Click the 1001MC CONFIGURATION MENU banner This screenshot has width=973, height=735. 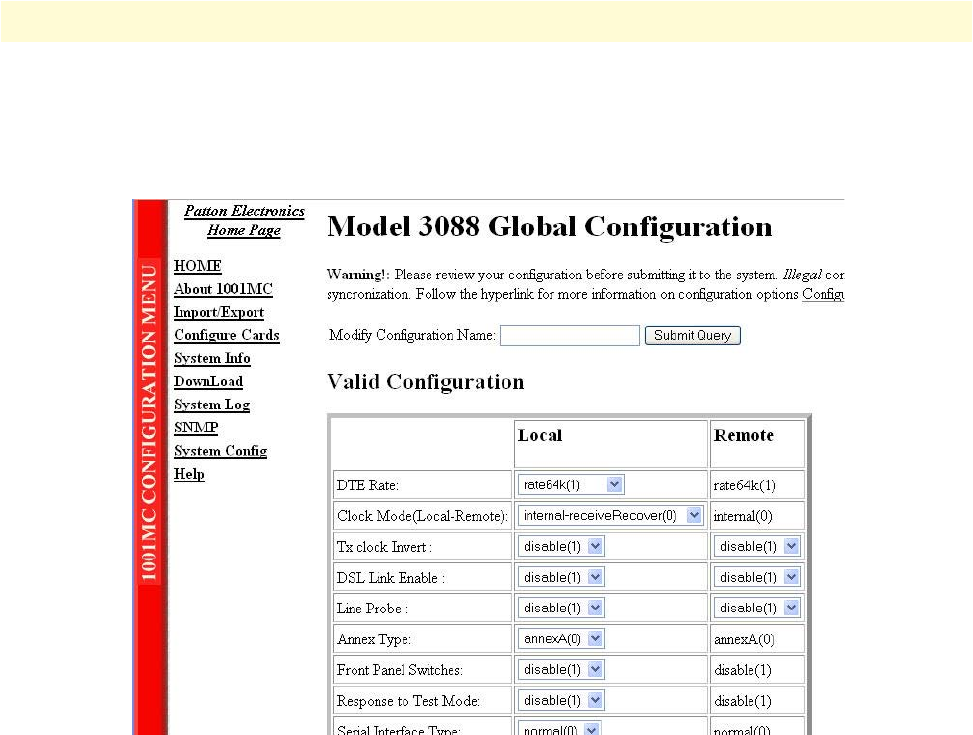tap(149, 422)
